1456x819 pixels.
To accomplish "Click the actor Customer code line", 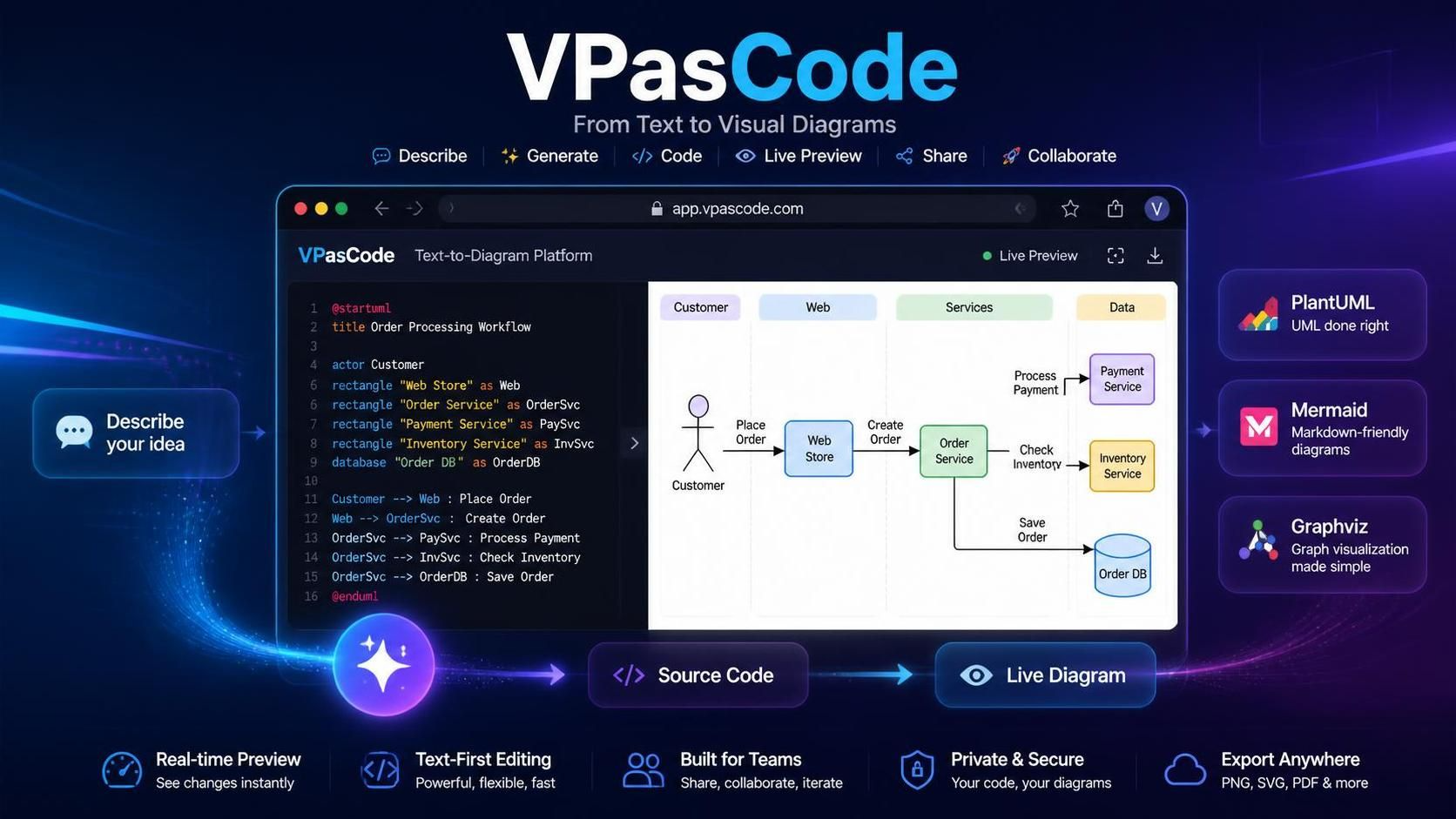I will (x=378, y=365).
